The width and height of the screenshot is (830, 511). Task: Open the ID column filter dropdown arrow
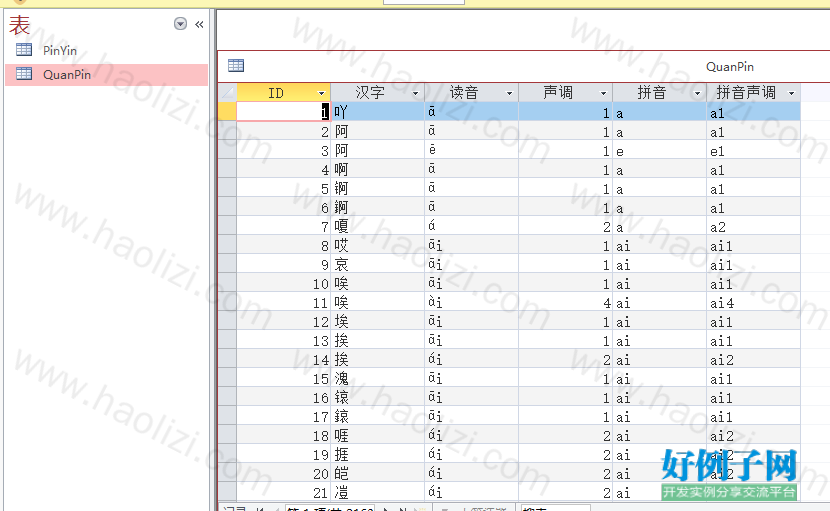321,93
